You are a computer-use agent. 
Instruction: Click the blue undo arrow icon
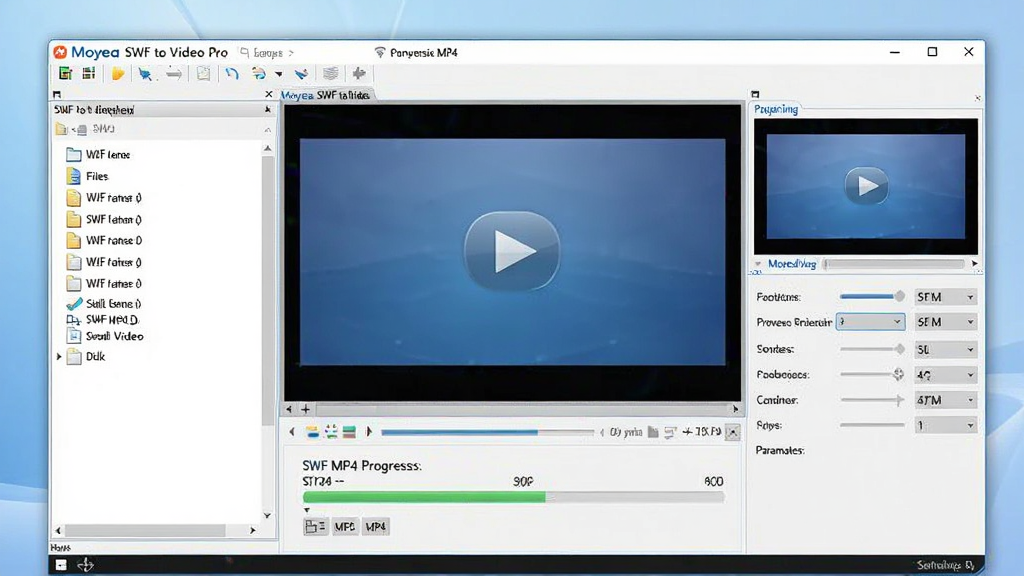pos(232,74)
